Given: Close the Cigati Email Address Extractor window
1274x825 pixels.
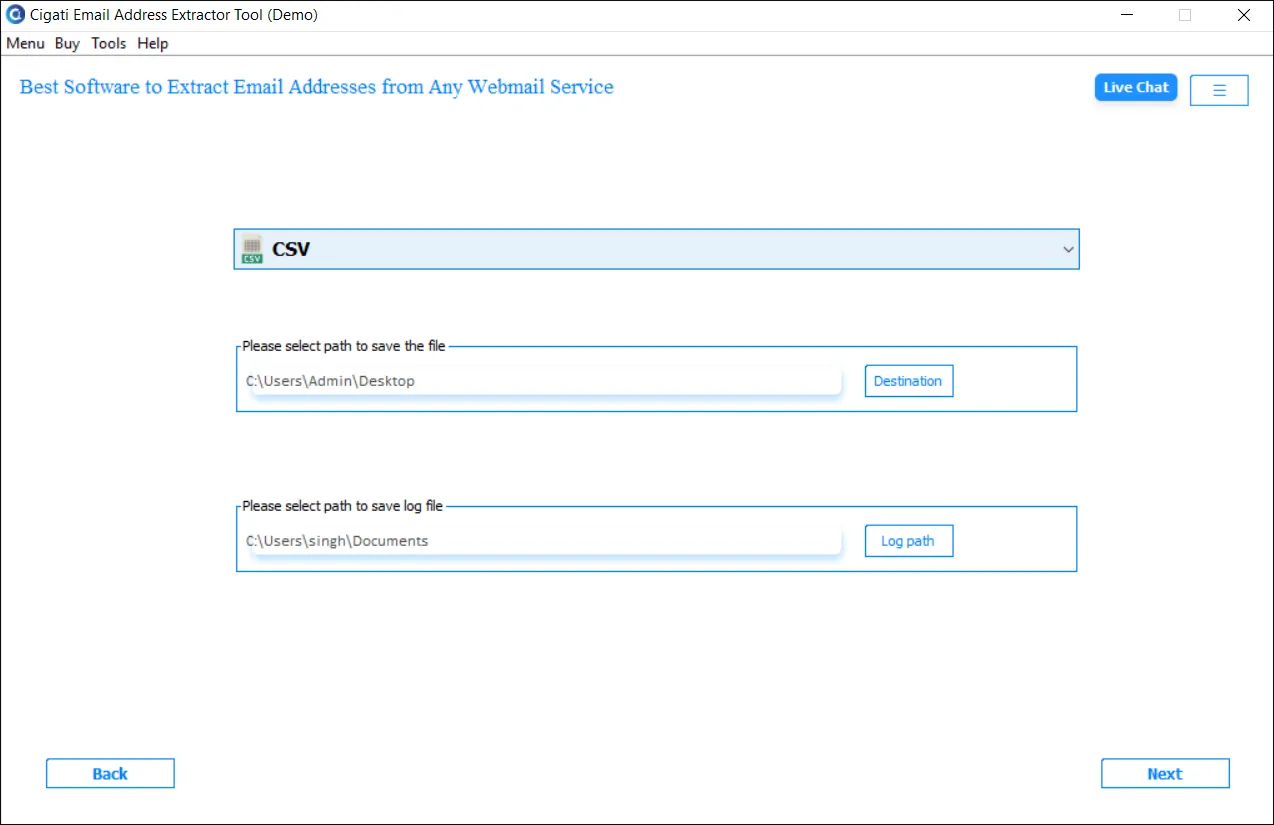Looking at the screenshot, I should (x=1244, y=15).
